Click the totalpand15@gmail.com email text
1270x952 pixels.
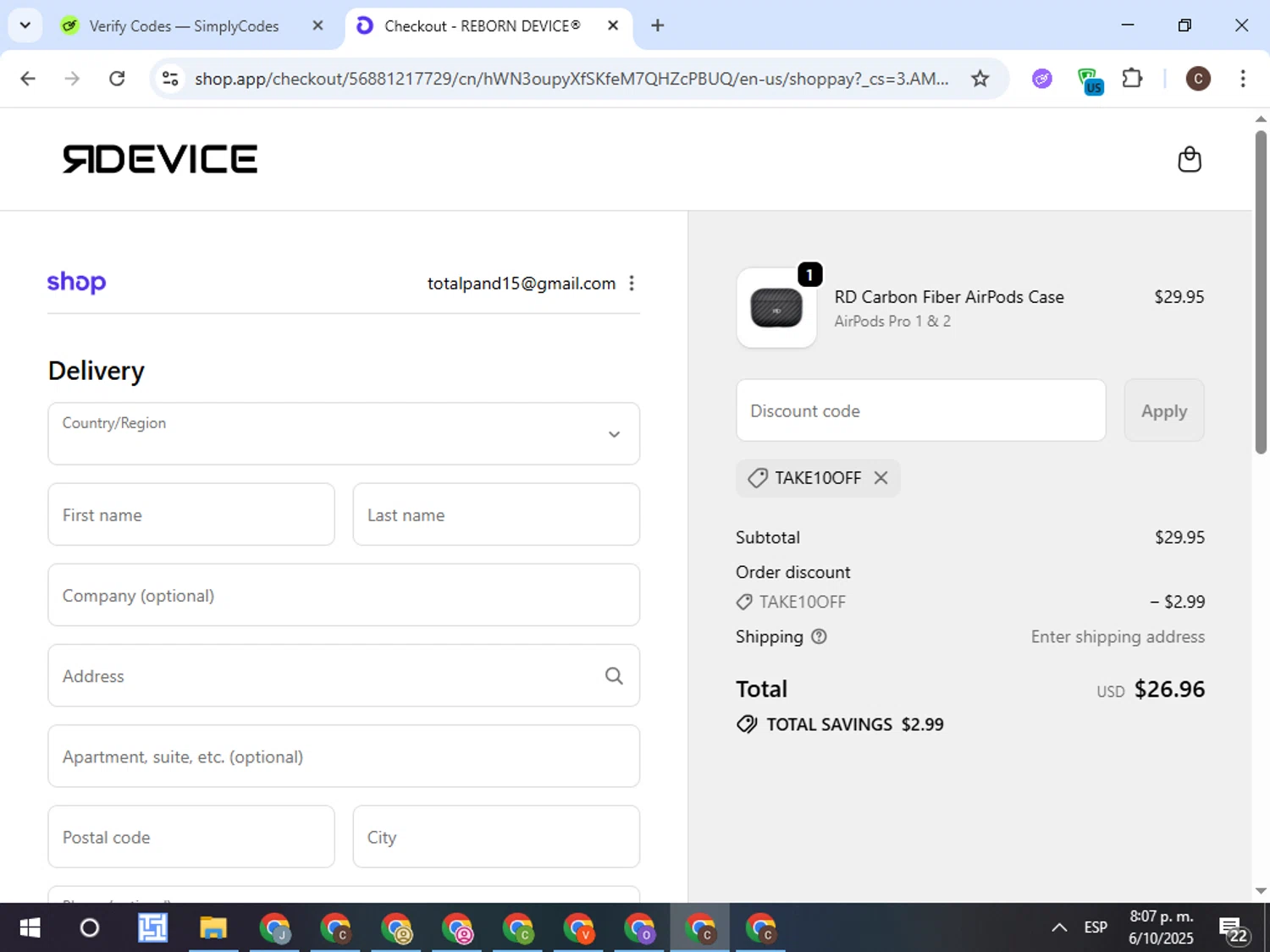click(x=522, y=283)
